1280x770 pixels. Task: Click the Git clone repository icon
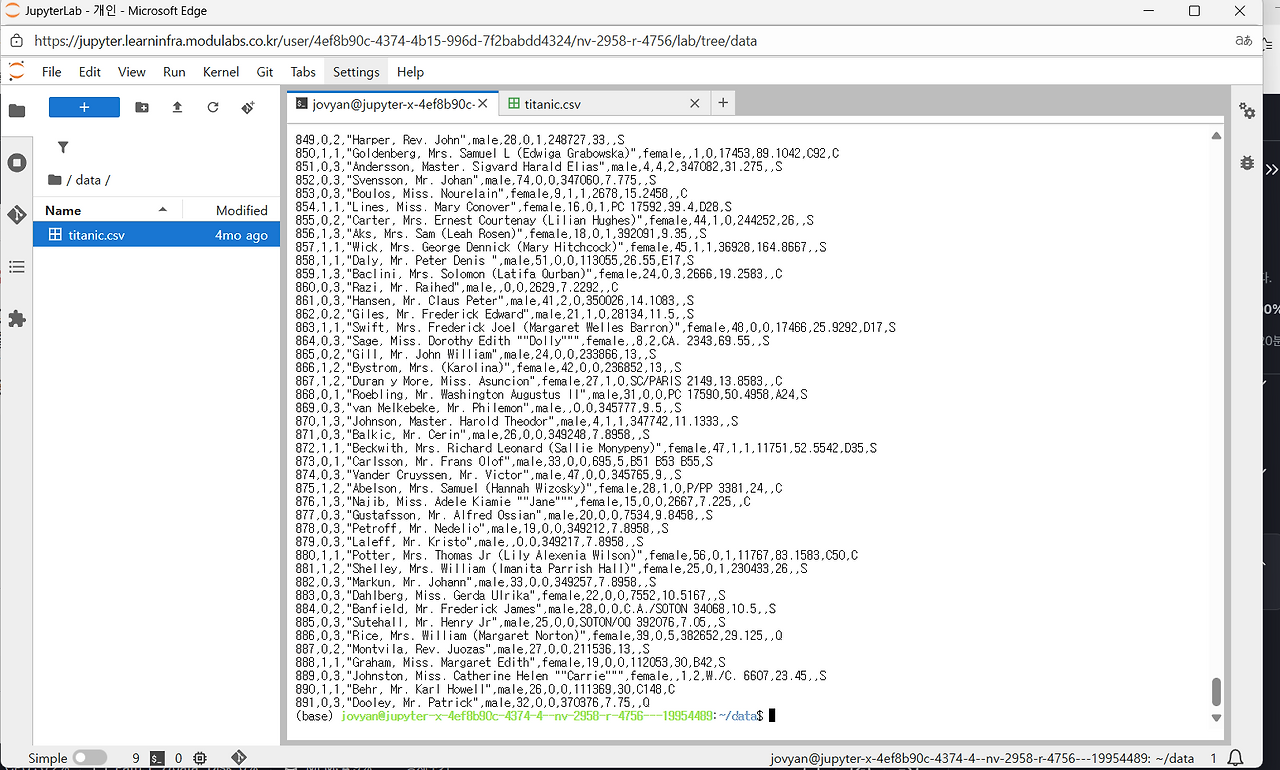pyautogui.click(x=248, y=107)
